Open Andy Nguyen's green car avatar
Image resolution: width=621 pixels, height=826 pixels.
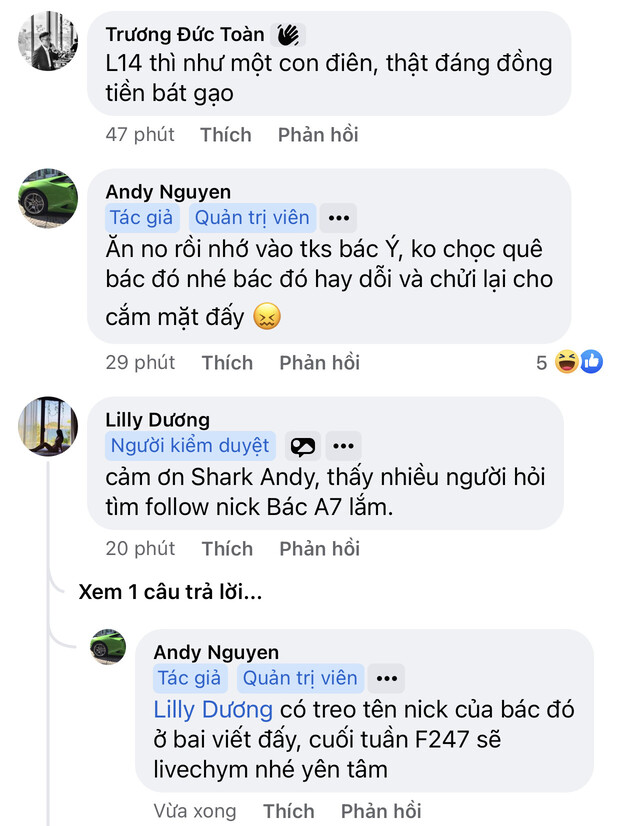[47, 198]
